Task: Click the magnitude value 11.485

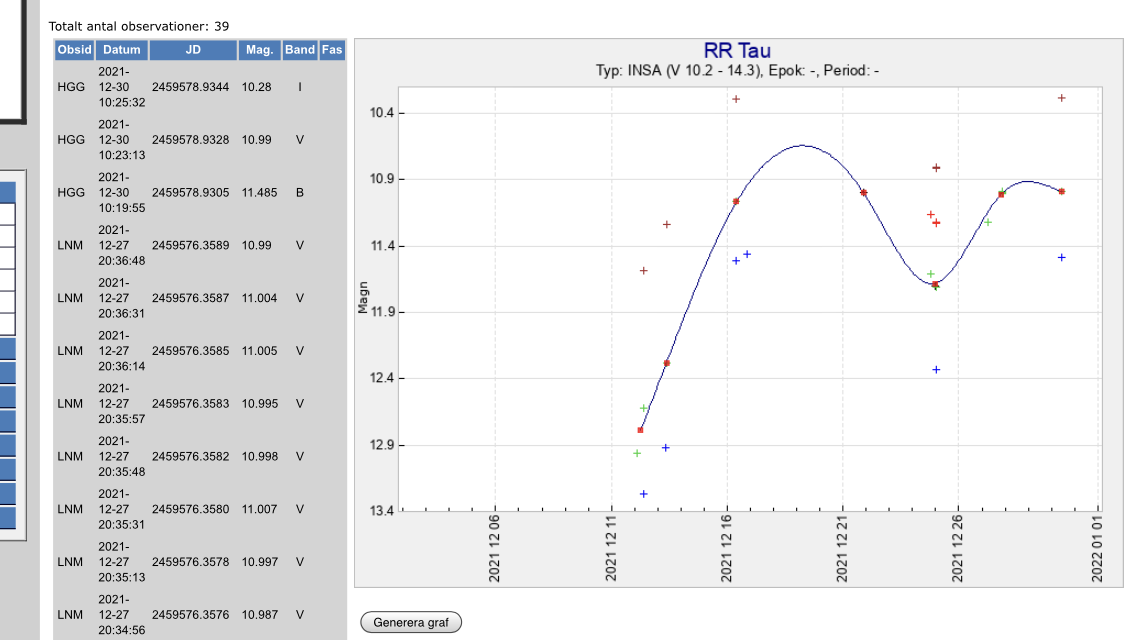Action: point(259,192)
